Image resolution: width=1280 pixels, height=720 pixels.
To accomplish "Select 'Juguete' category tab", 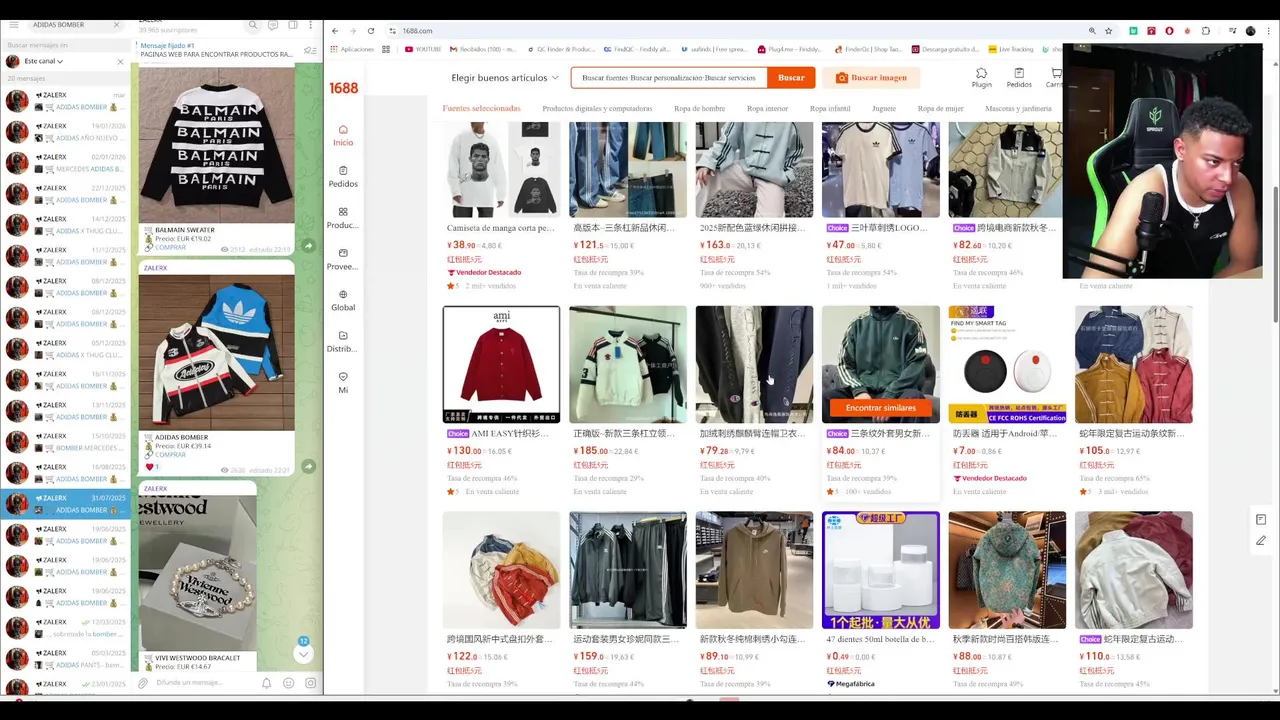I will (x=884, y=108).
